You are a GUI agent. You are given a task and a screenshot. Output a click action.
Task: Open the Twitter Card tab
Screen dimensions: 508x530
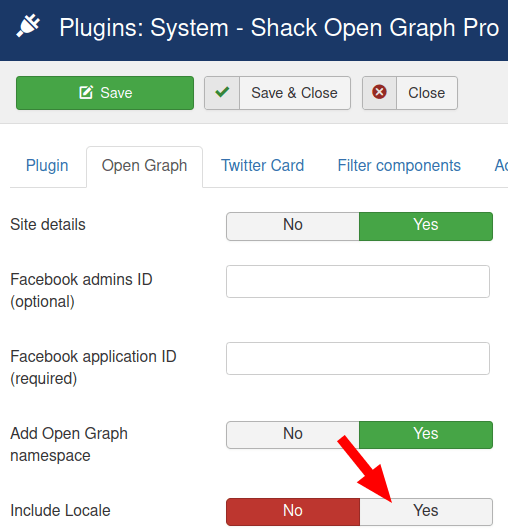coord(263,166)
